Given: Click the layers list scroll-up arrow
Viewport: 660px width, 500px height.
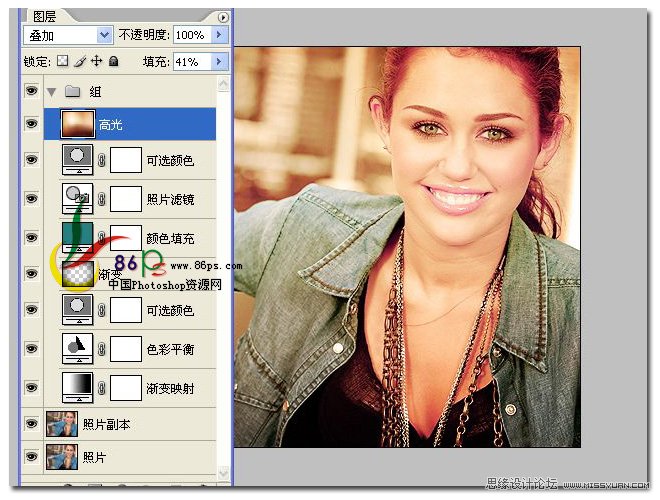Looking at the screenshot, I should [224, 84].
